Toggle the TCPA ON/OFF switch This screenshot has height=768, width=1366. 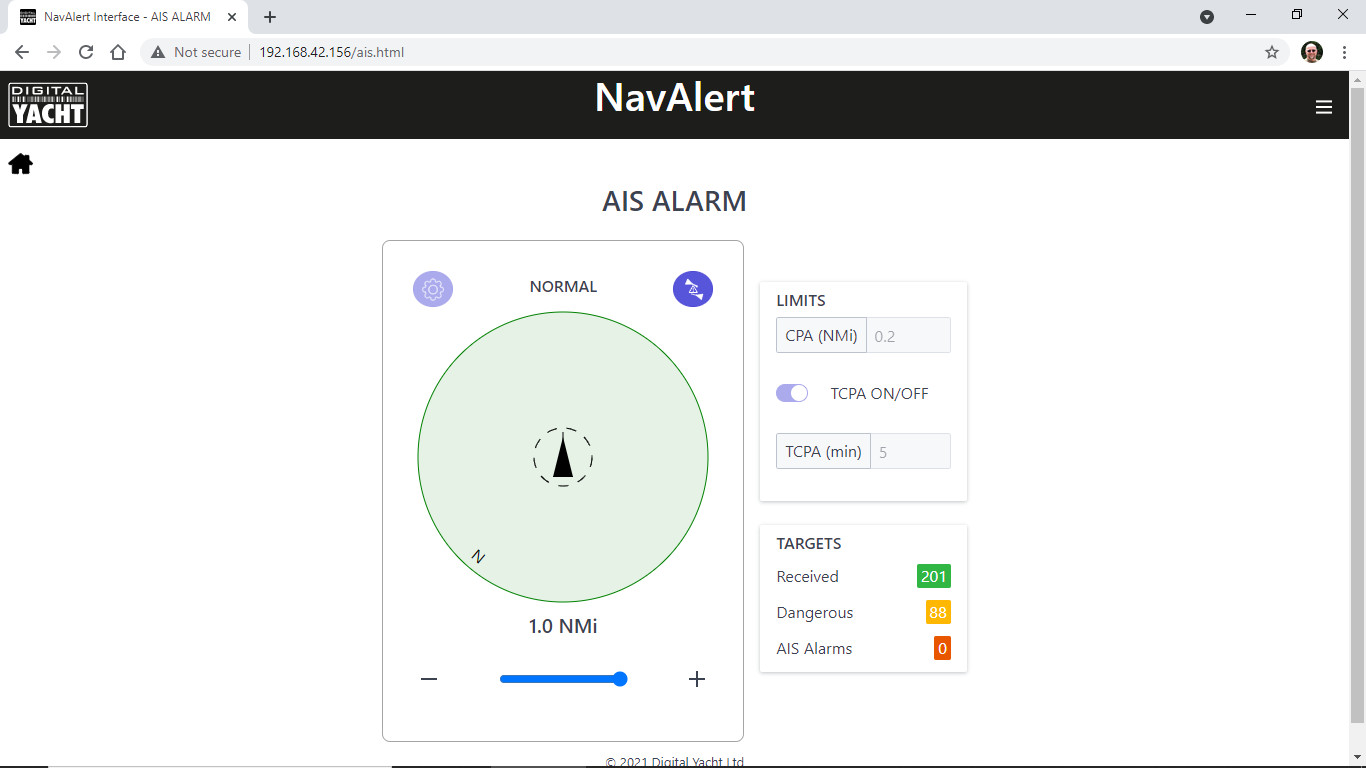pos(792,393)
